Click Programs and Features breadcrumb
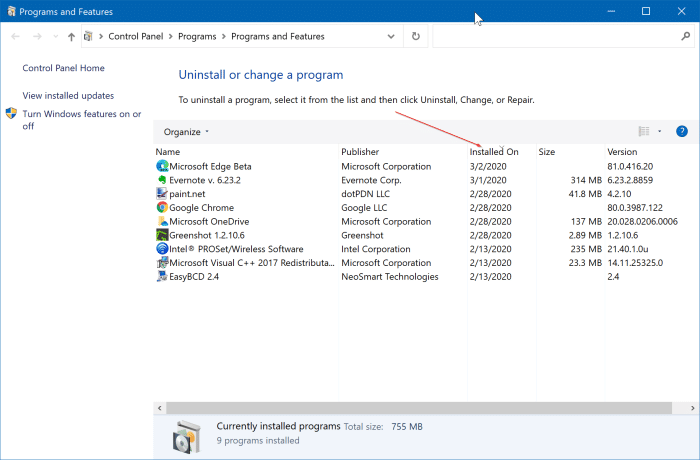Screen dimensions: 700x460 click(x=278, y=37)
